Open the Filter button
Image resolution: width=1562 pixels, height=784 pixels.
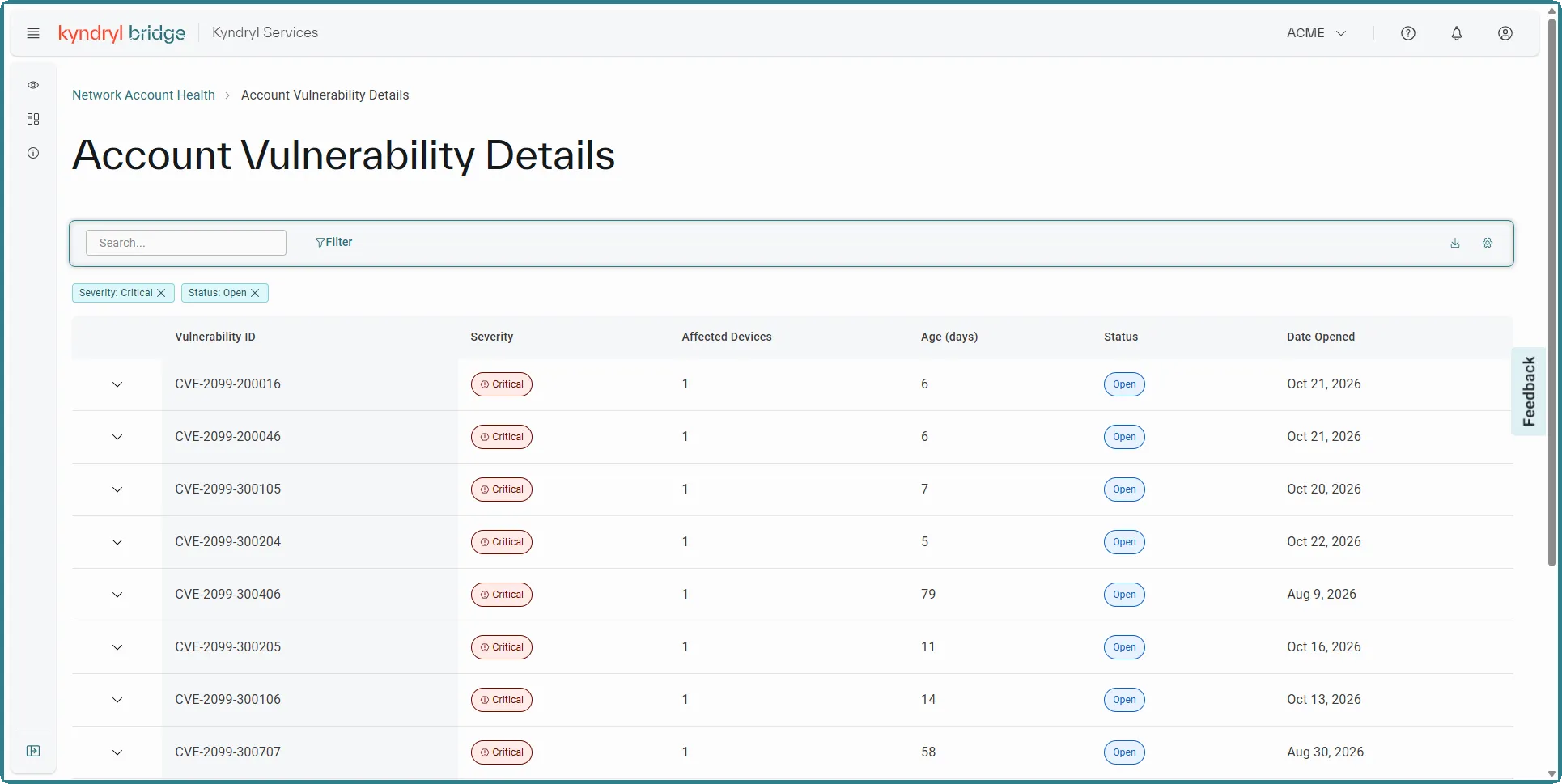coord(333,242)
